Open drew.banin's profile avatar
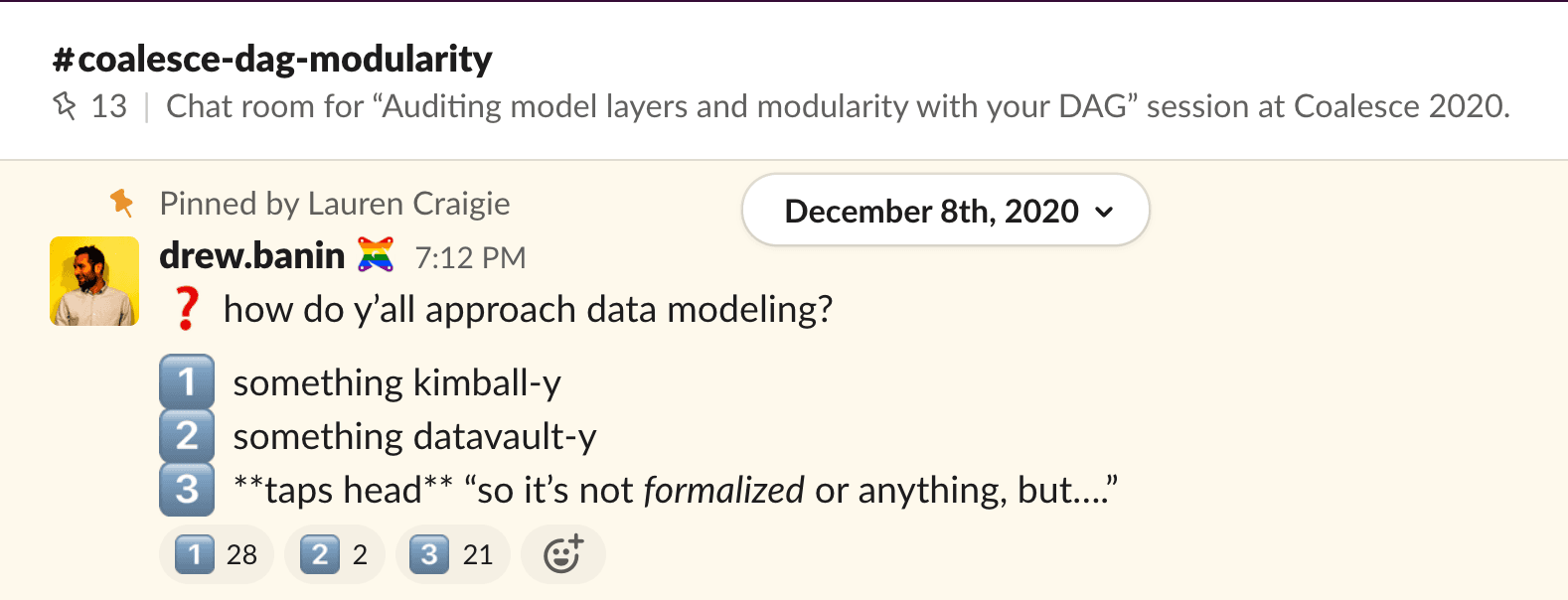 coord(94,281)
